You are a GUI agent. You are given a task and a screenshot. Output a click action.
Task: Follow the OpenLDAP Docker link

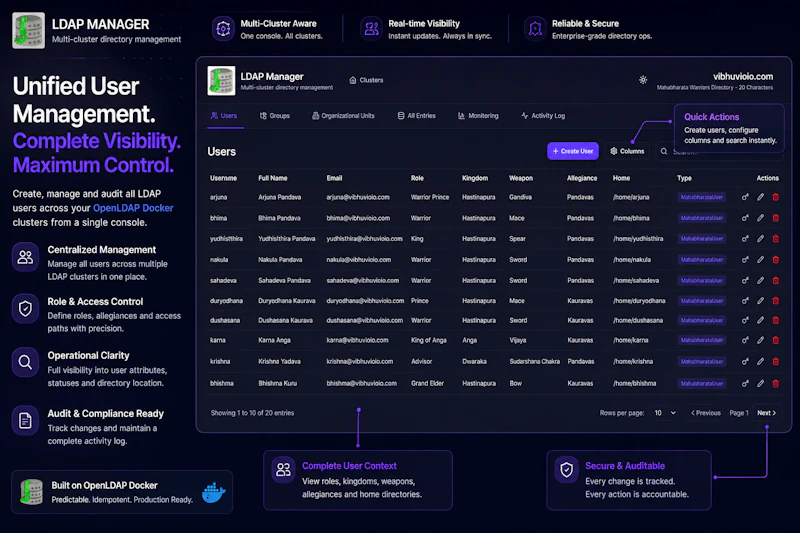(133, 208)
